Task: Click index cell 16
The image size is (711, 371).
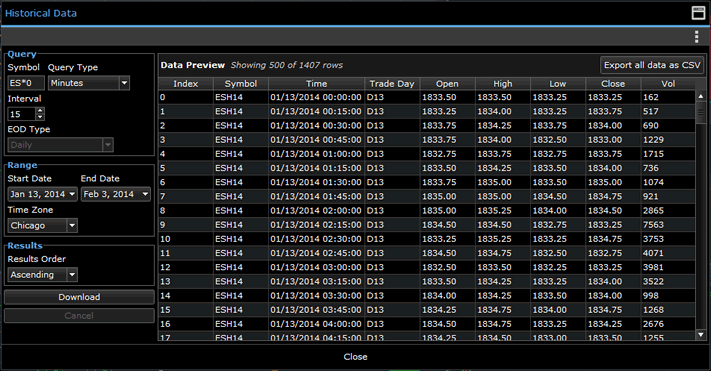Action: (185, 324)
